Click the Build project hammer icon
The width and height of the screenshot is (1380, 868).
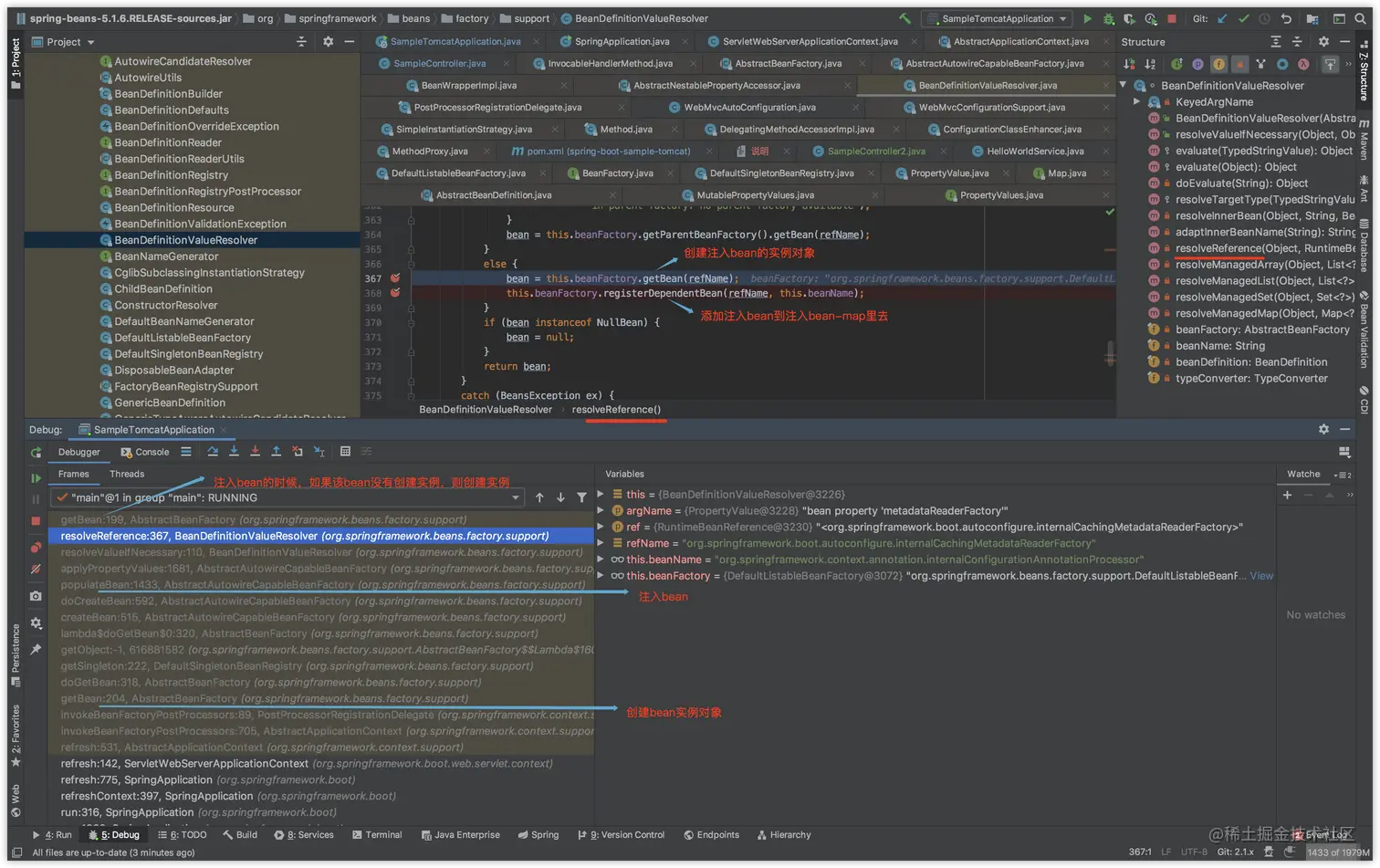click(904, 18)
